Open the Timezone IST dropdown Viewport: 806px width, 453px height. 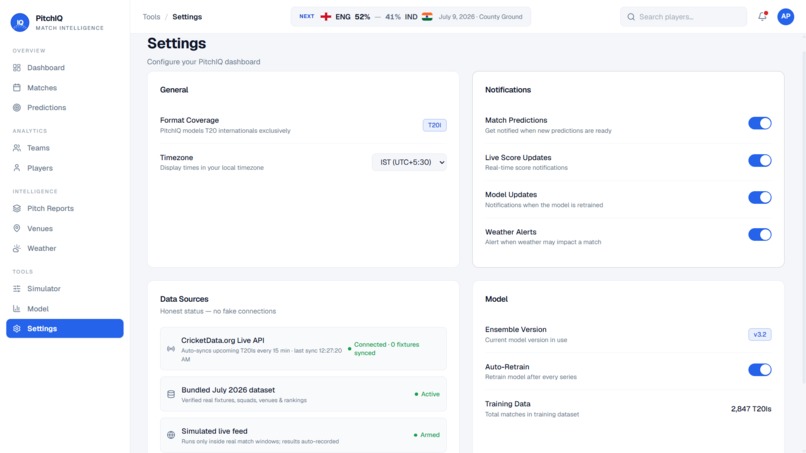[409, 162]
